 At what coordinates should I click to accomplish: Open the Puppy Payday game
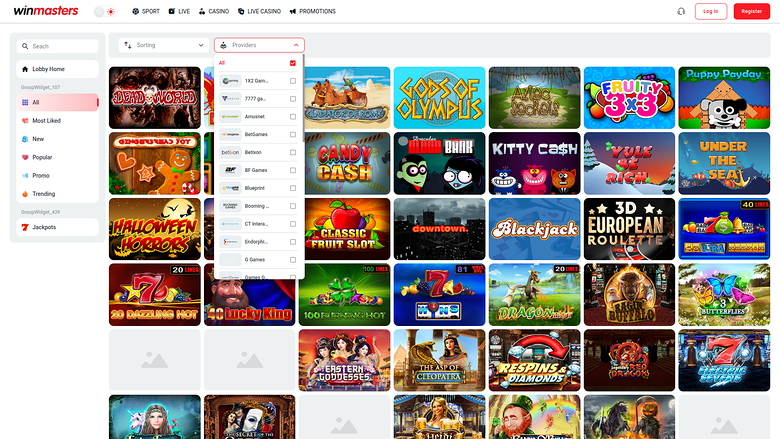click(724, 98)
